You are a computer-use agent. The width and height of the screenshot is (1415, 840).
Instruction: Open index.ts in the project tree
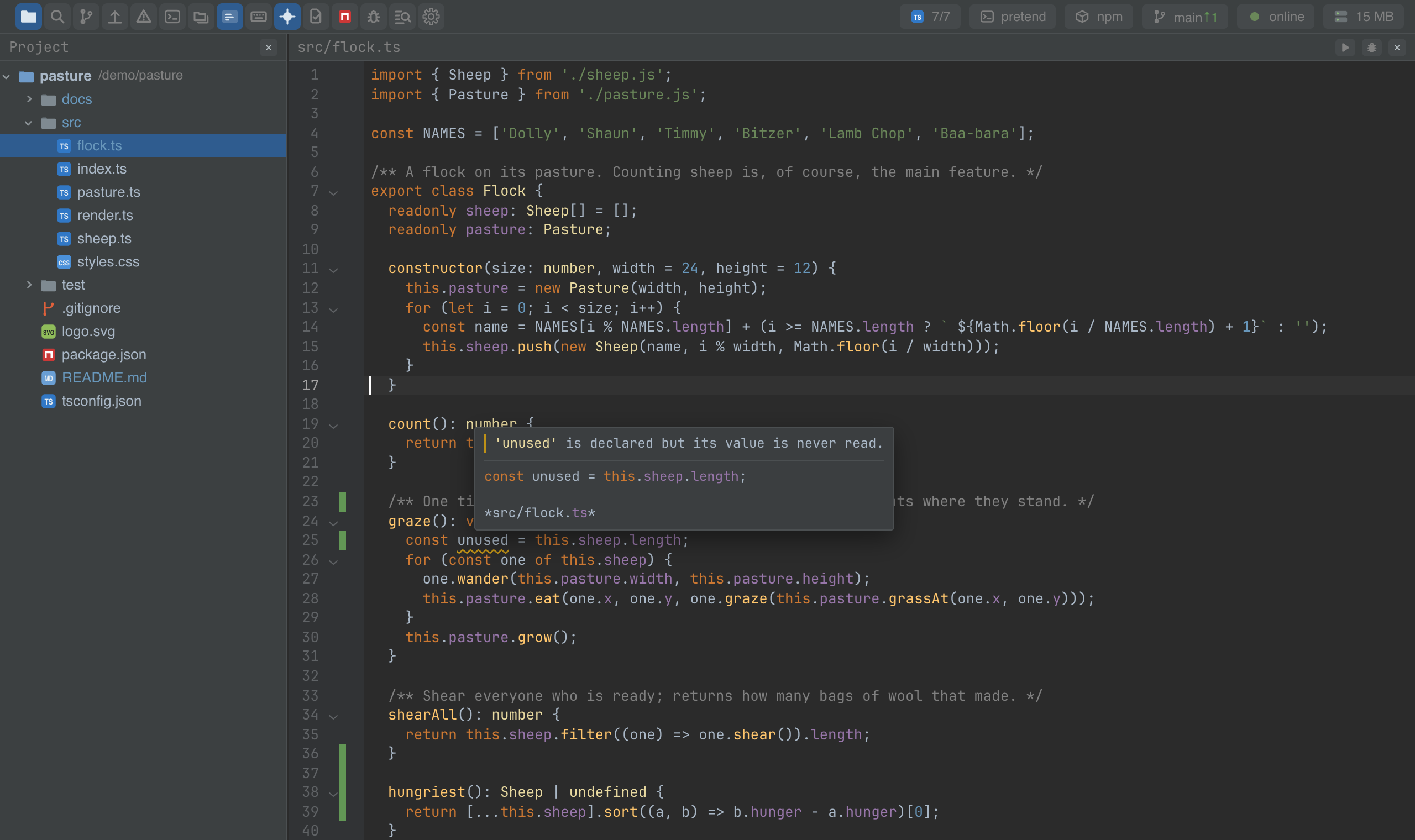pos(143,169)
